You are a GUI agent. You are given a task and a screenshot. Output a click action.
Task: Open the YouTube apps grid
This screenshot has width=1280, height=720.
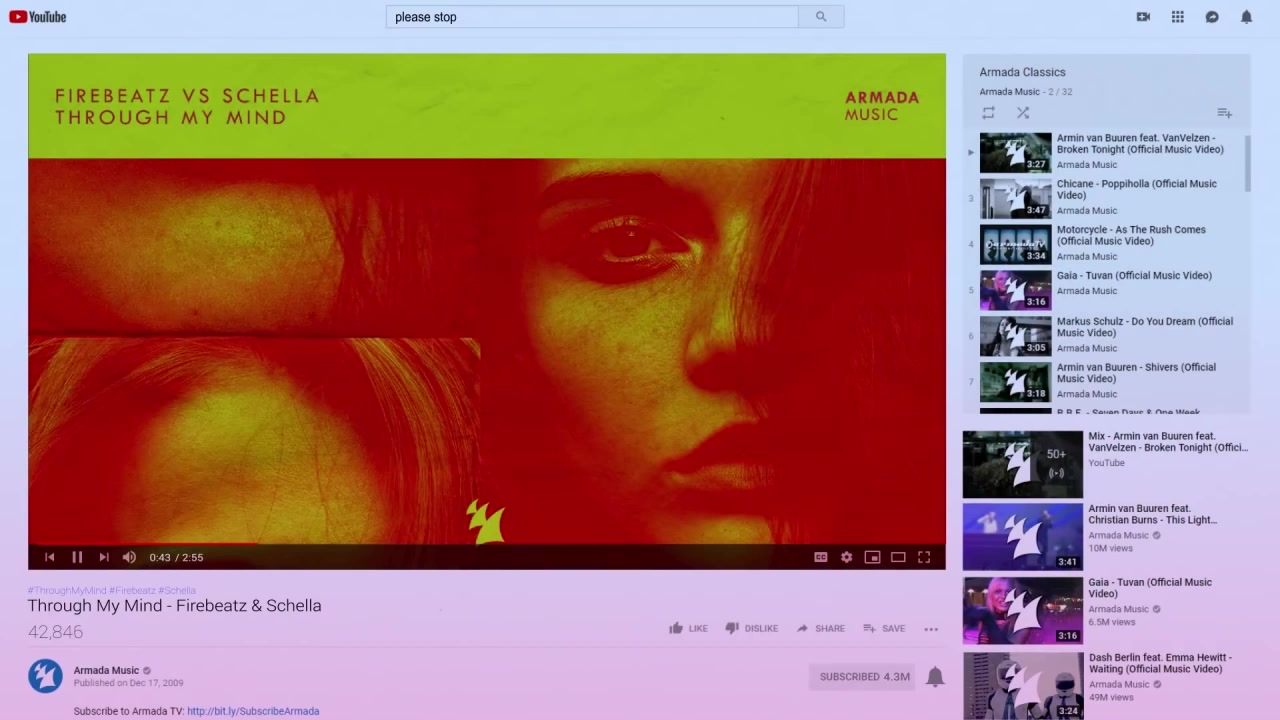[x=1178, y=17]
